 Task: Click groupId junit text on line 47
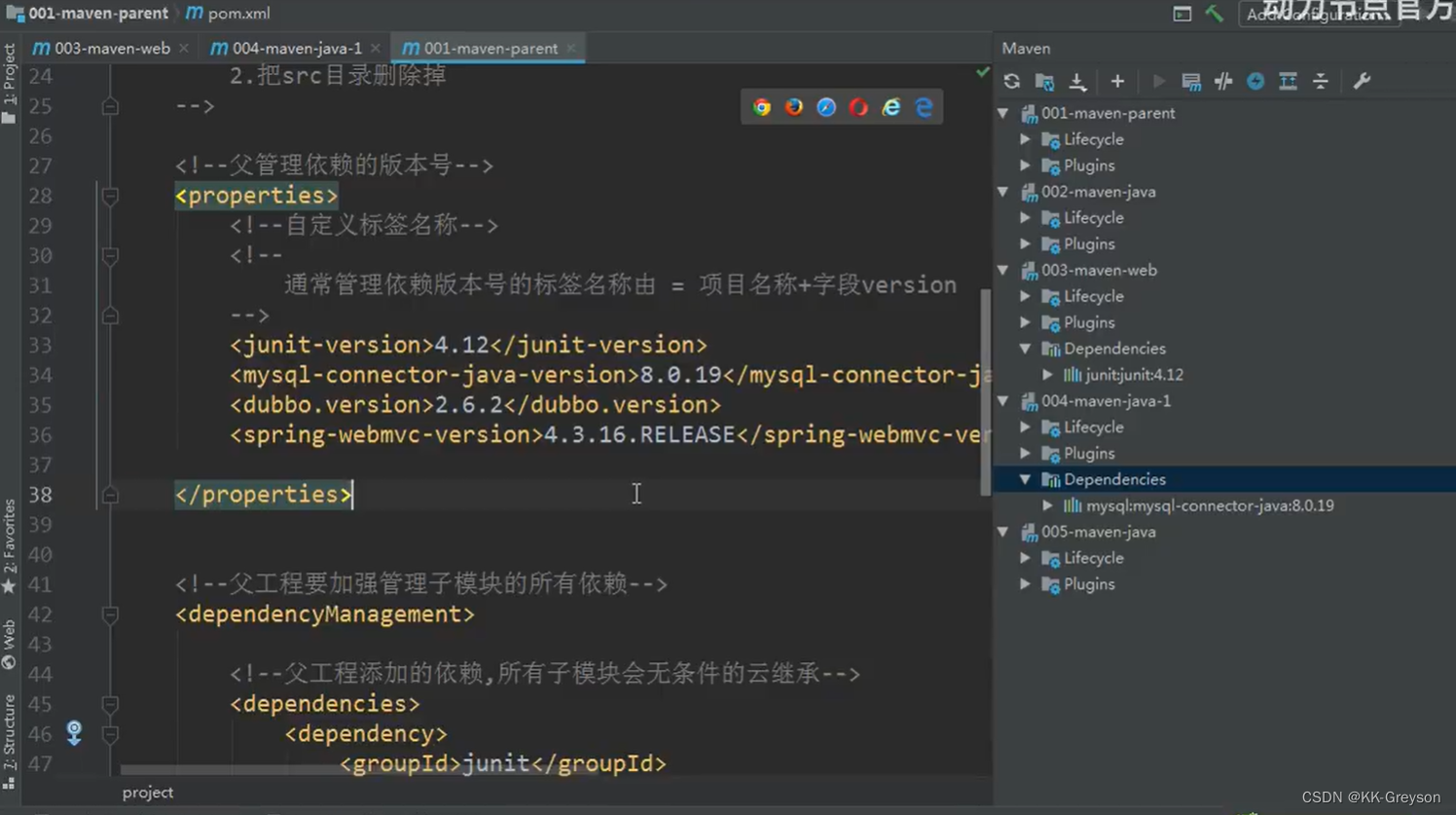(x=495, y=764)
